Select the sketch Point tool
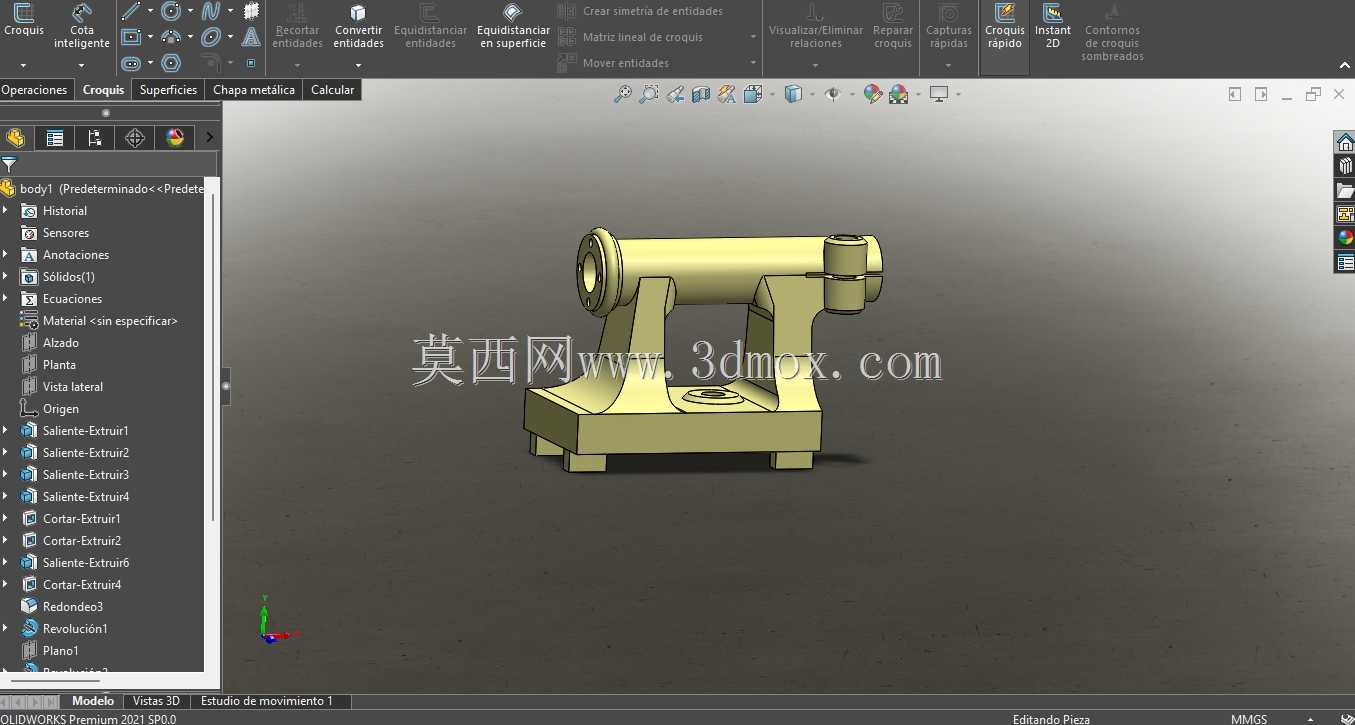This screenshot has width=1355, height=725. pyautogui.click(x=251, y=63)
